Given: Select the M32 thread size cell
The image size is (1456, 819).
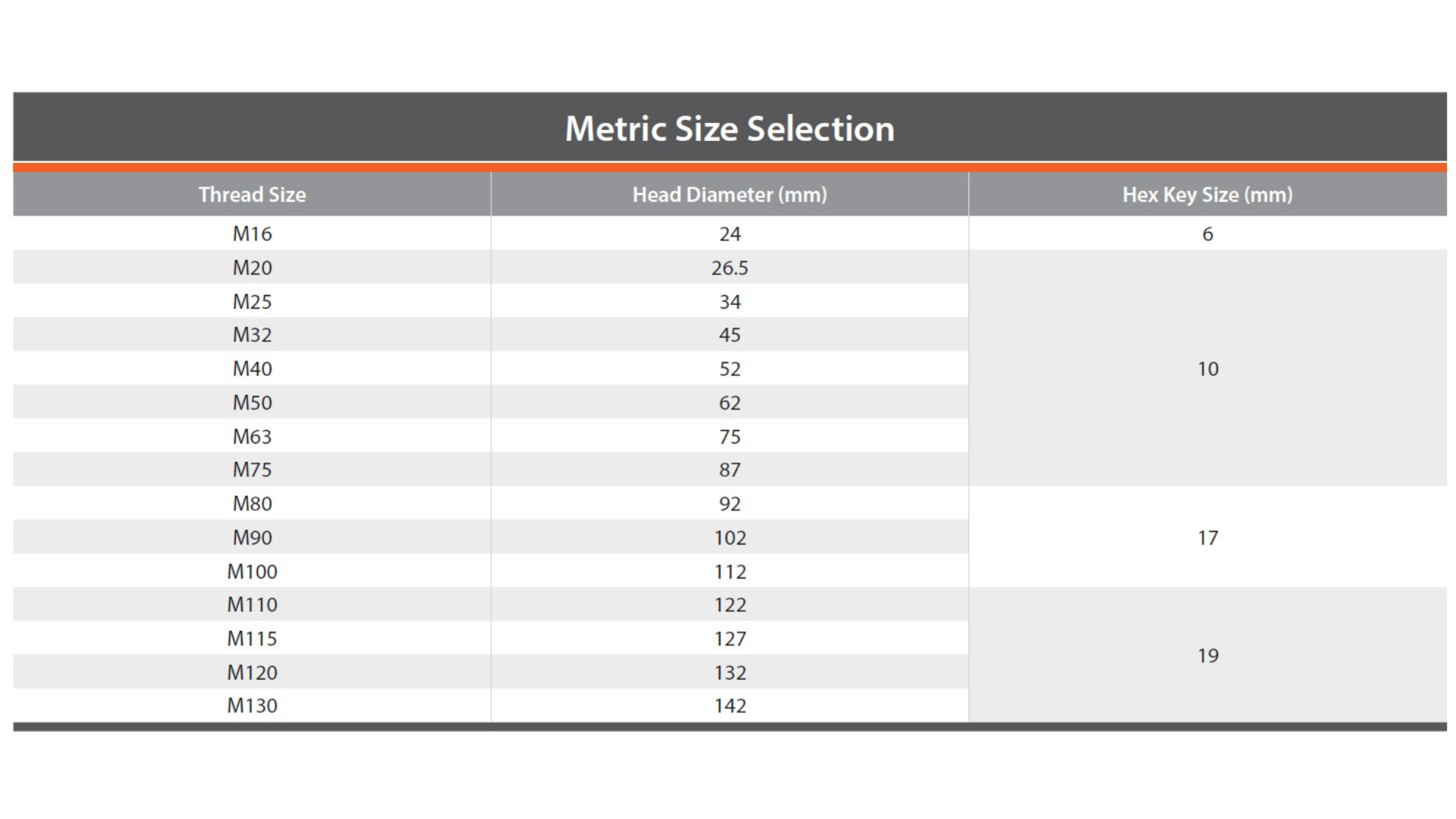Looking at the screenshot, I should point(252,334).
